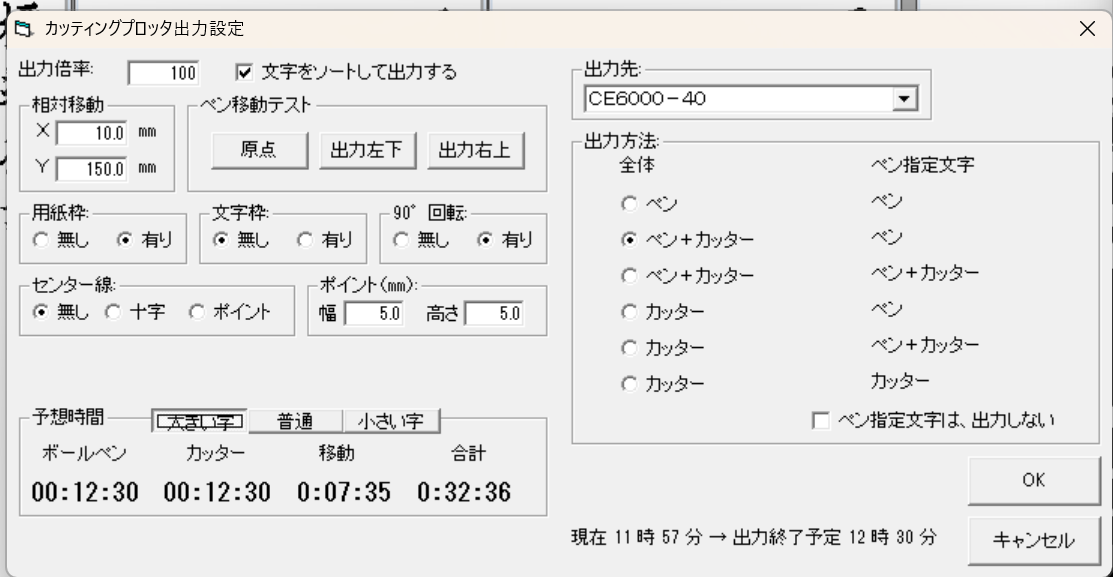Select ポイント for センター線
Screen dimensions: 1113x577
pyautogui.click(x=197, y=312)
